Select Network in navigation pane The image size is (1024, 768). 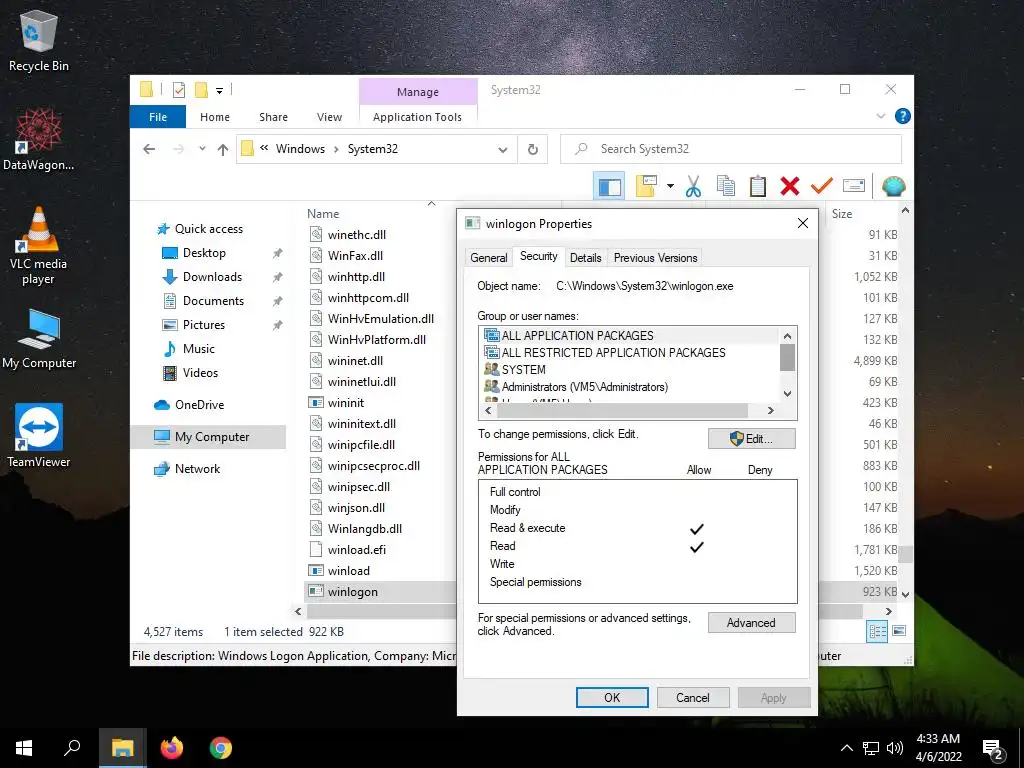click(x=197, y=469)
